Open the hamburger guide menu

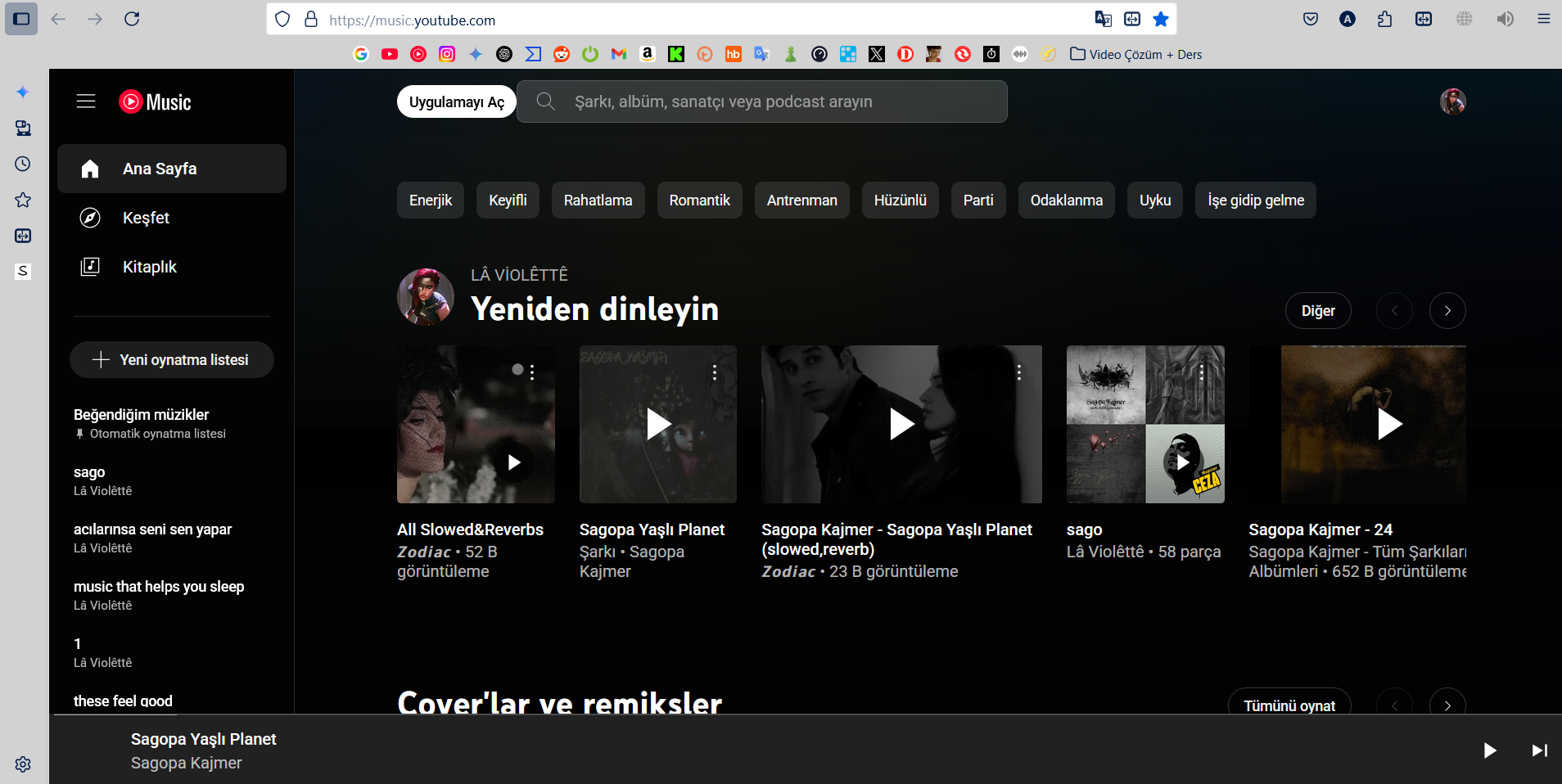86,101
